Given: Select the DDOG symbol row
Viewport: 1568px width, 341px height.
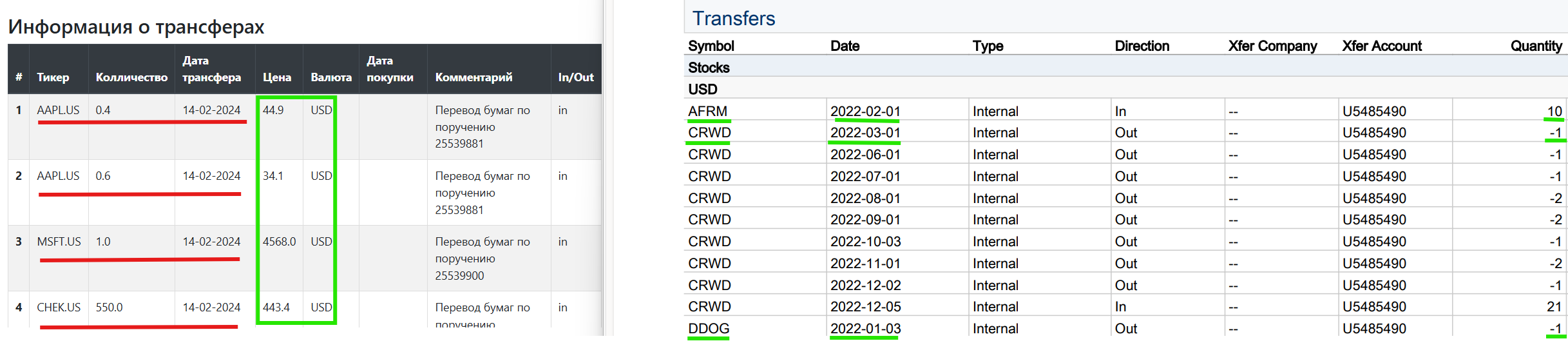Looking at the screenshot, I should point(1125,328).
